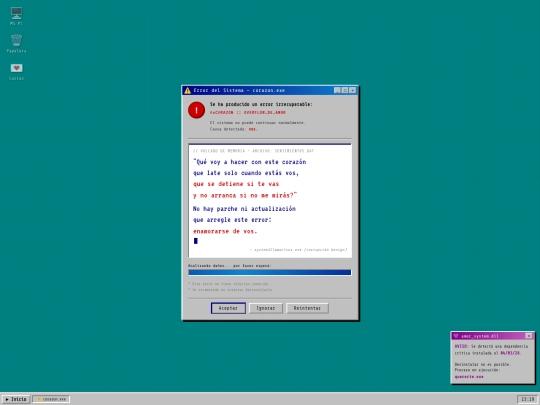
Task: Click the blinking cursor in memory dump
Action: point(196,241)
